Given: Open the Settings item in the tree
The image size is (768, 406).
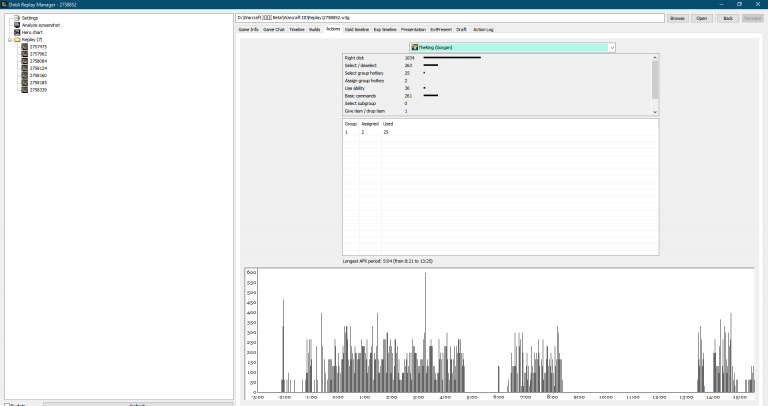Looking at the screenshot, I should (x=30, y=18).
